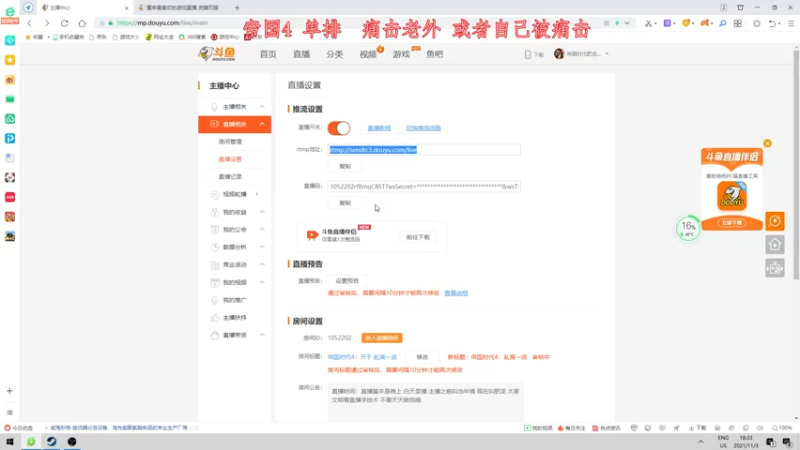Select 房间管理 in the sidebar
Viewport: 800px width, 450px height.
[230, 141]
